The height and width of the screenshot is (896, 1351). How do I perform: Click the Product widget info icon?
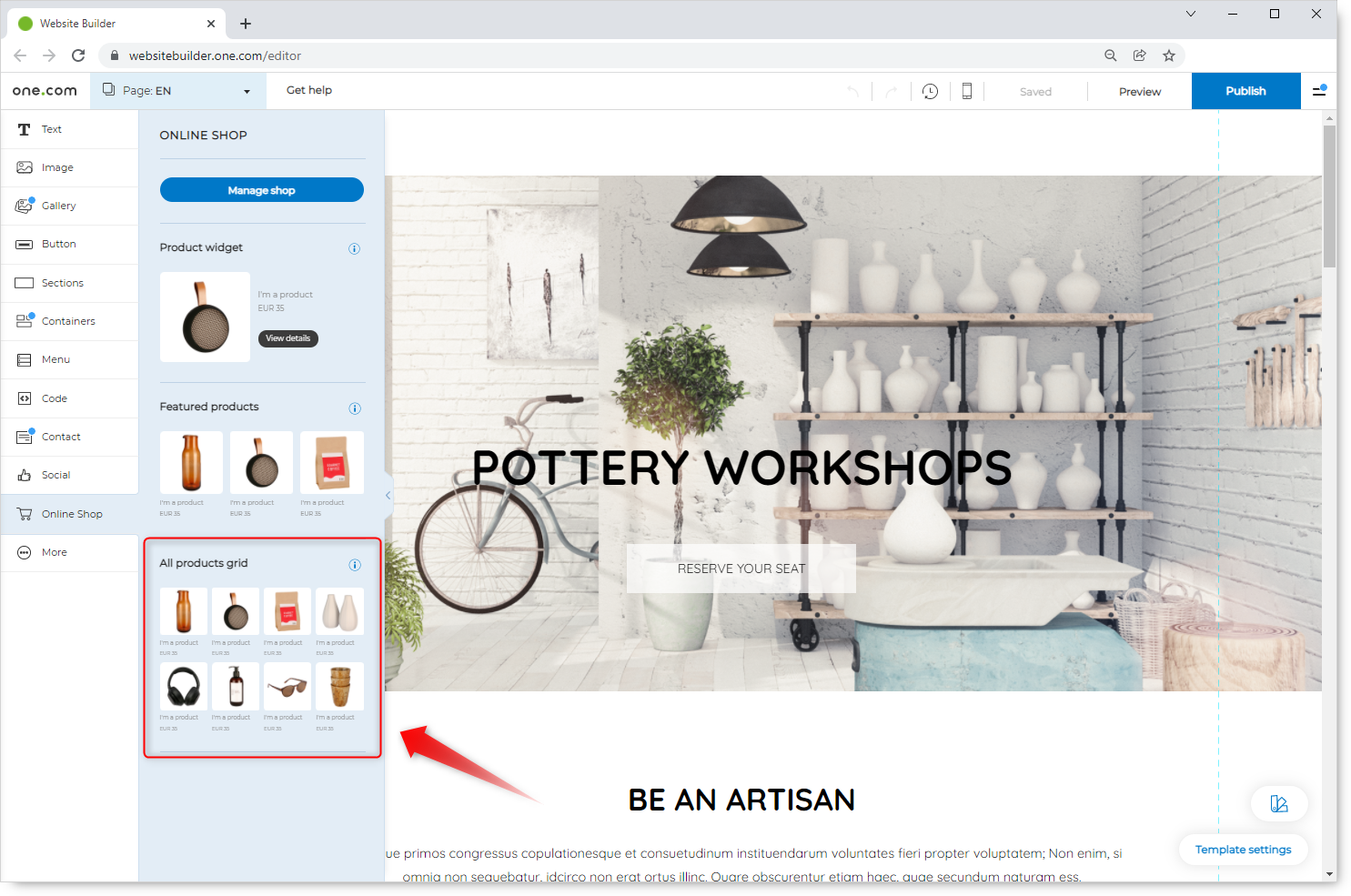pyautogui.click(x=355, y=248)
